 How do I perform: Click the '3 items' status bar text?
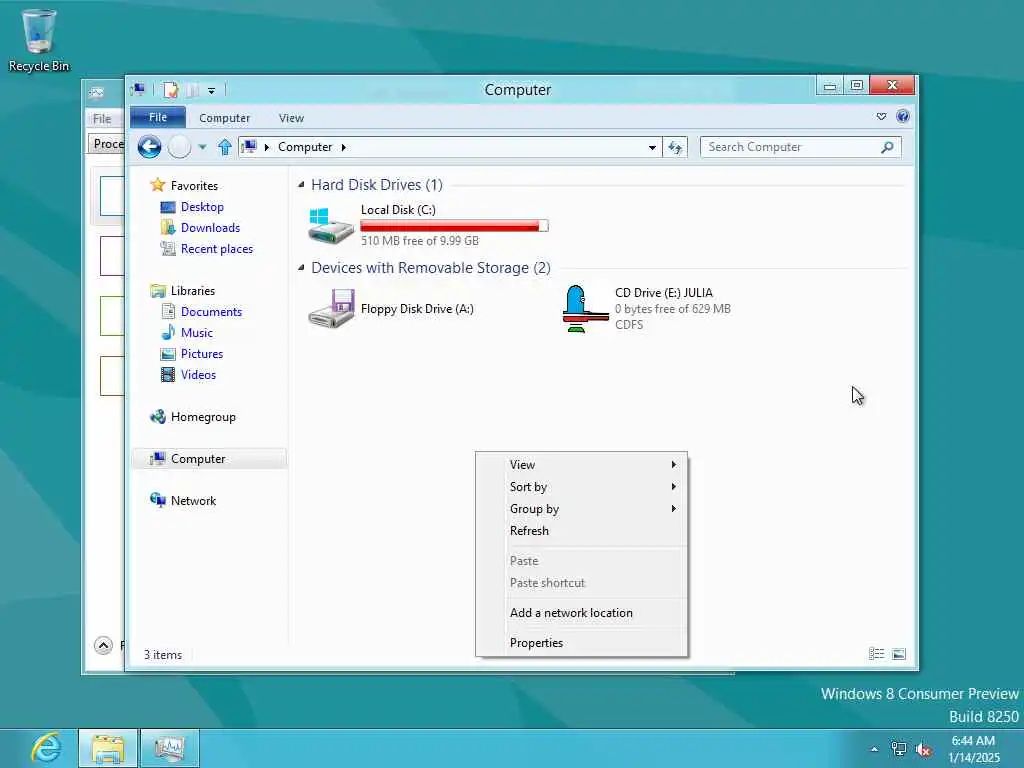pos(163,655)
